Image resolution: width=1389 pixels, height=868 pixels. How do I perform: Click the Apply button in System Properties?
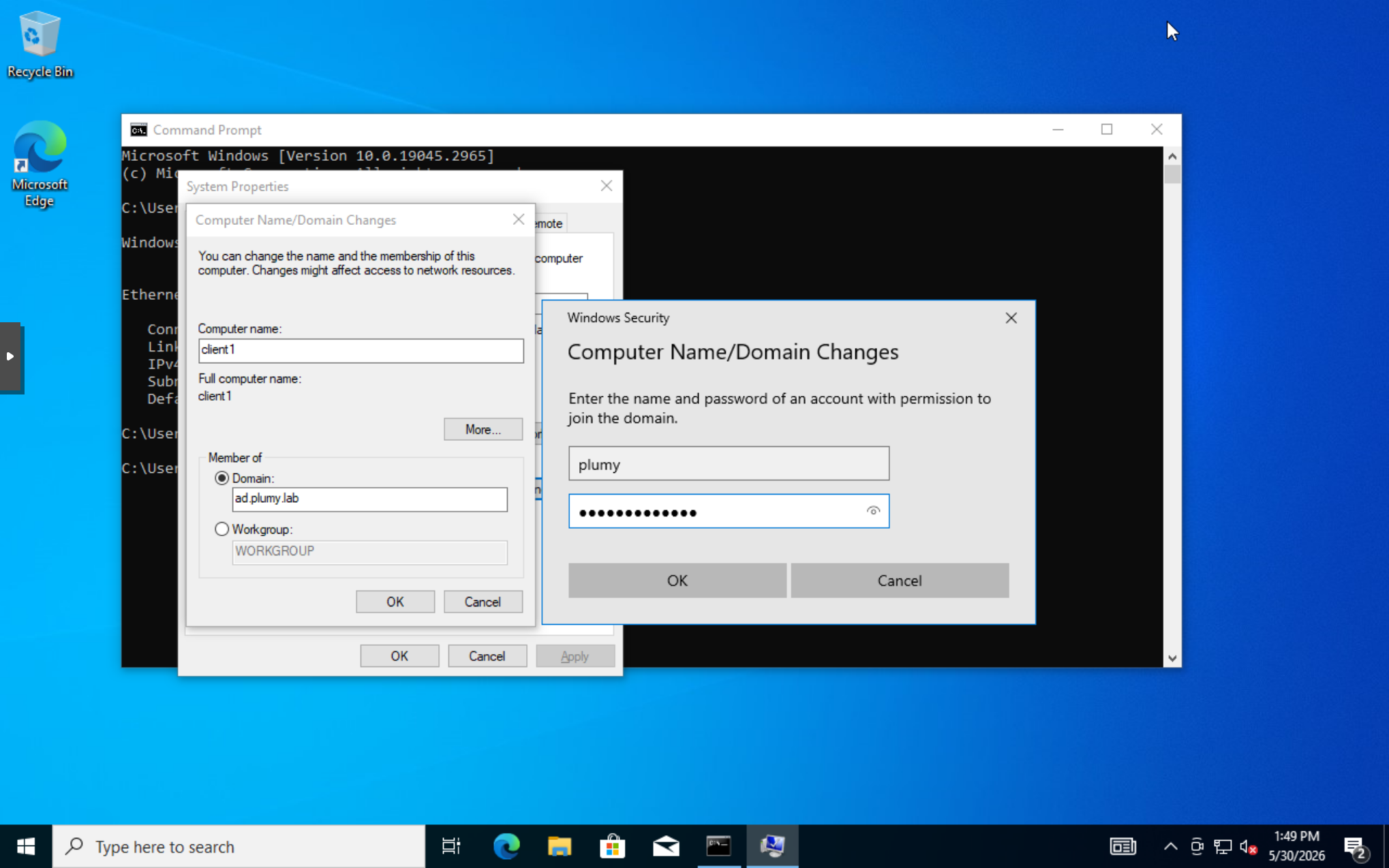tap(575, 656)
